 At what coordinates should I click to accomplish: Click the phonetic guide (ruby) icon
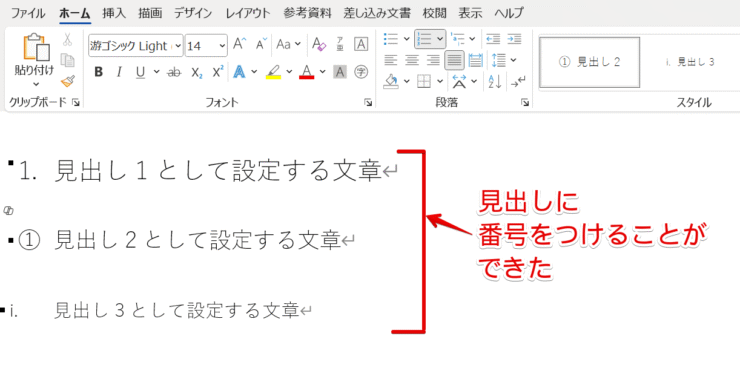pos(340,44)
